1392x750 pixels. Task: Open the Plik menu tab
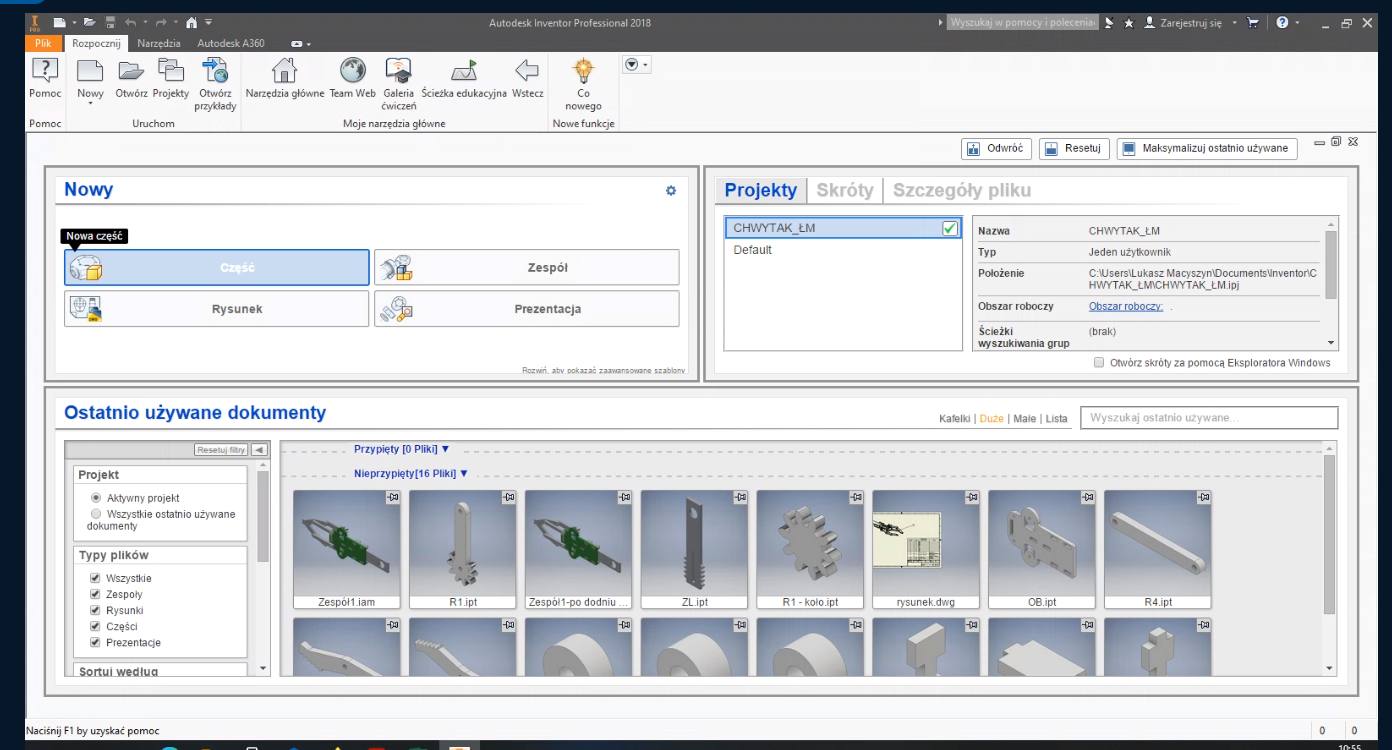[x=42, y=44]
